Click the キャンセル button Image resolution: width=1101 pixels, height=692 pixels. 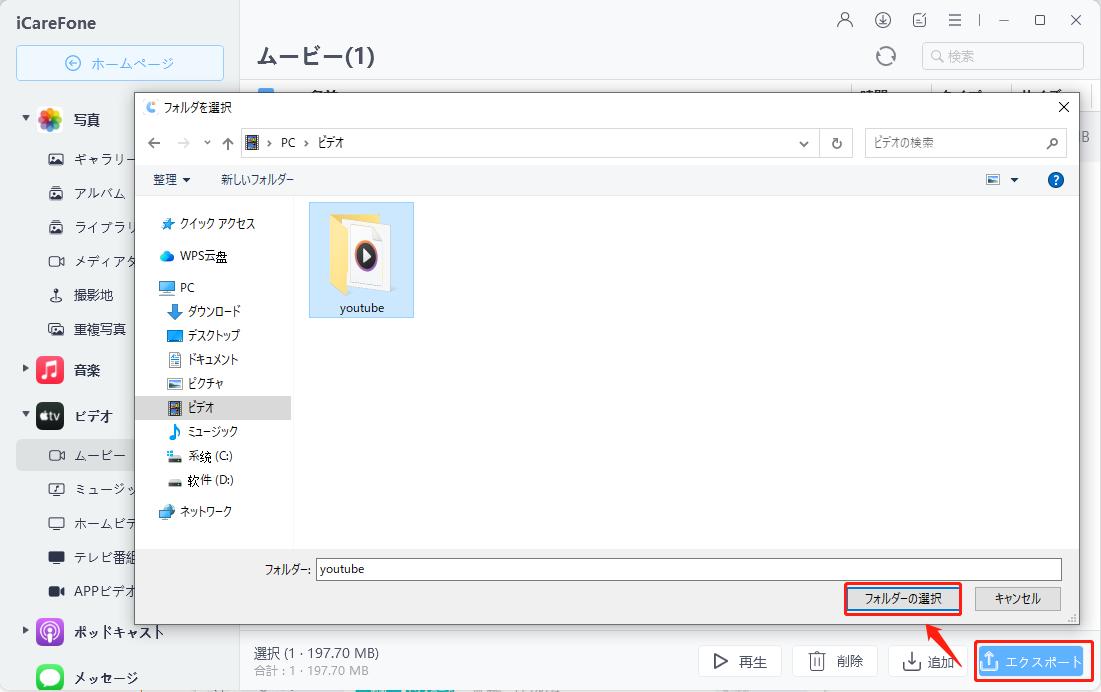1017,599
